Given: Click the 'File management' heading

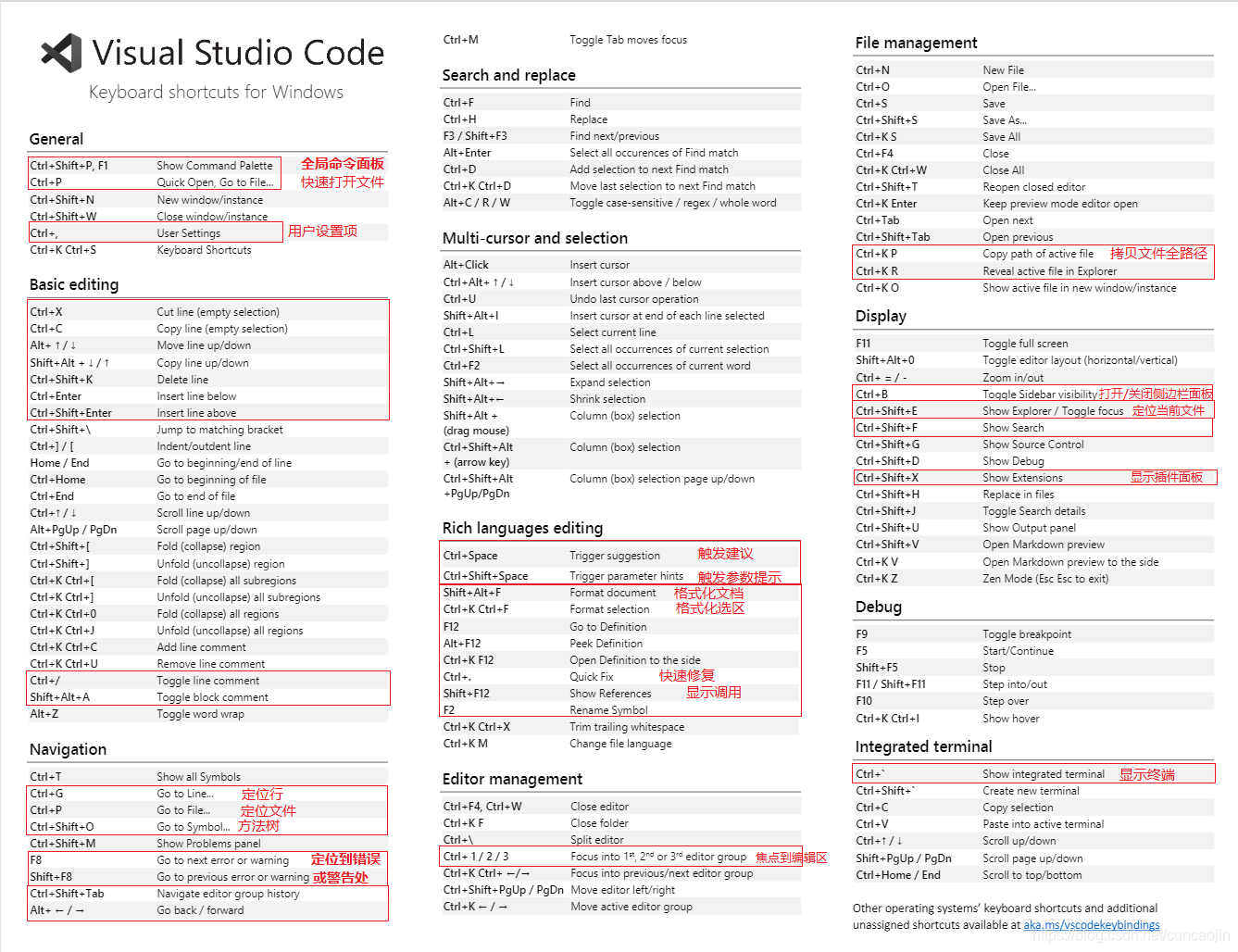Looking at the screenshot, I should pos(917,43).
